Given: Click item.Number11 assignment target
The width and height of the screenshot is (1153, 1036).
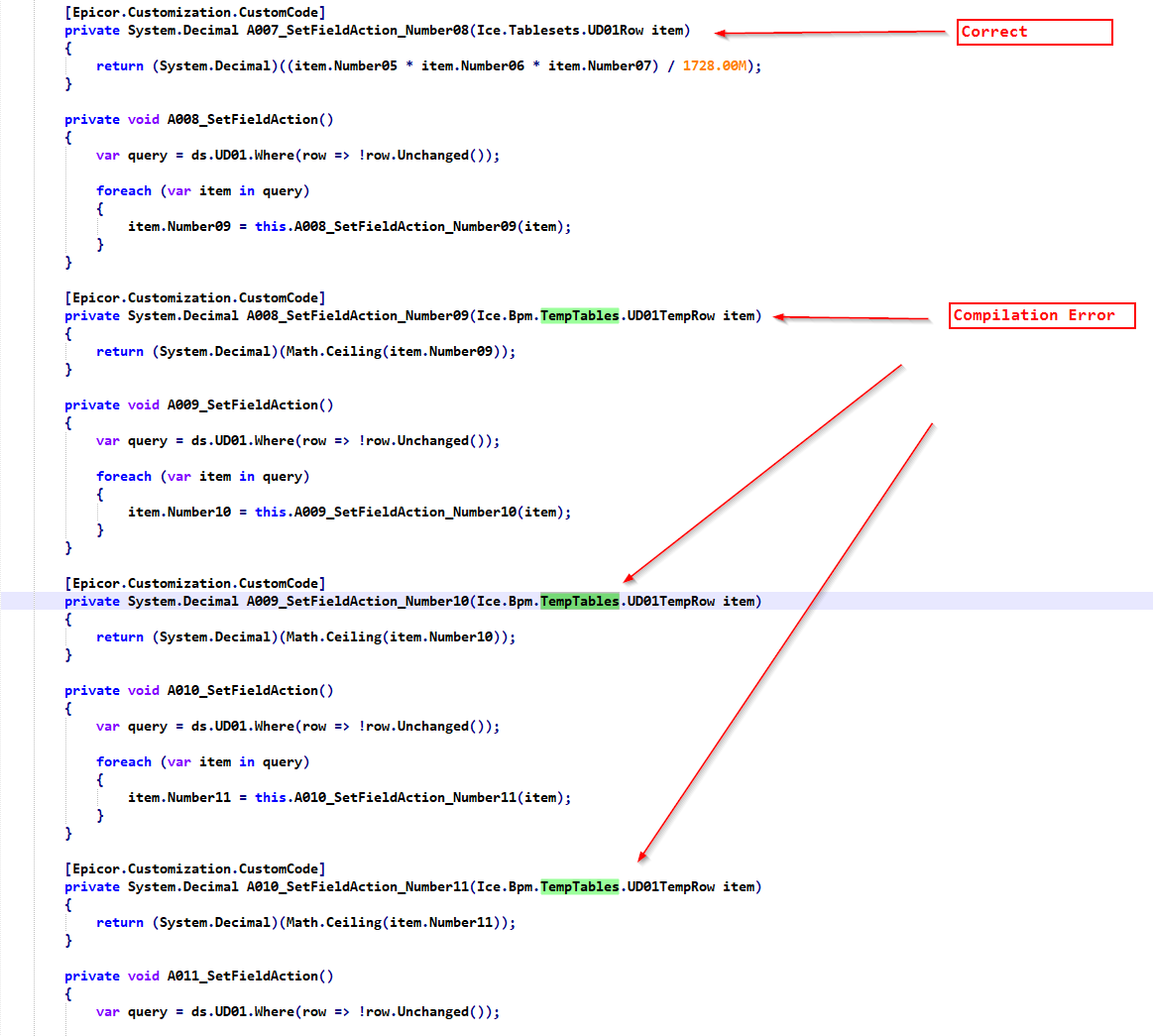Looking at the screenshot, I should click(179, 797).
